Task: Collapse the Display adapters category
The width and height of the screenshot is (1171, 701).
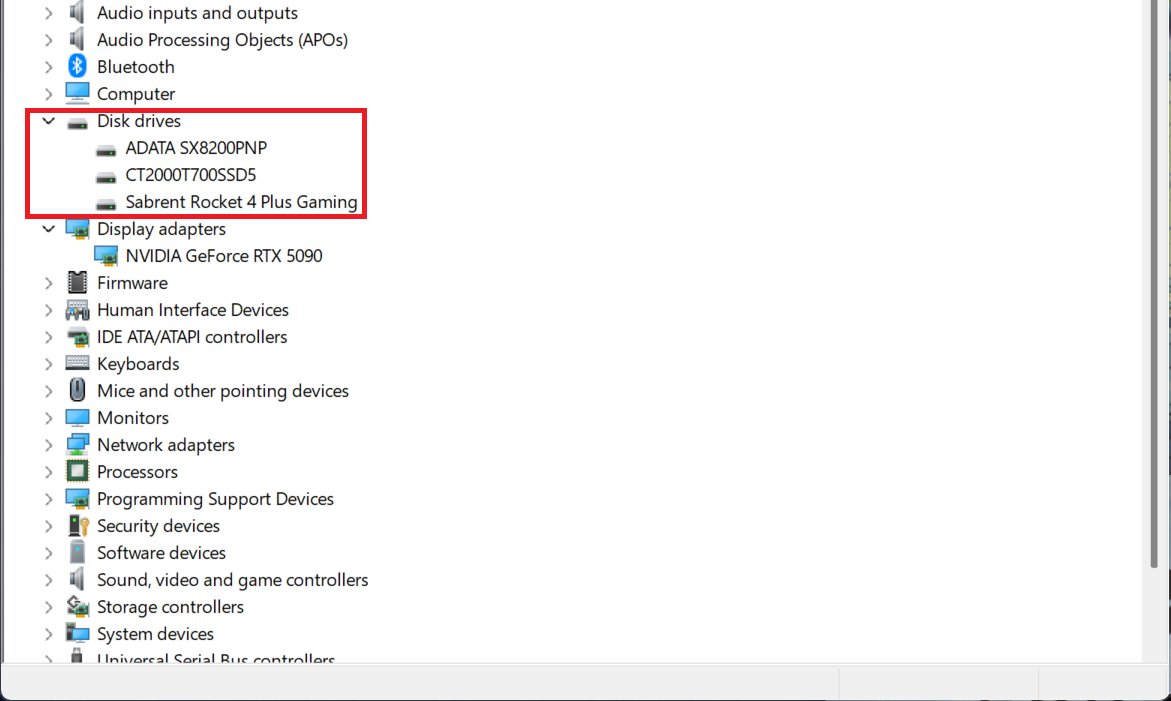Action: pyautogui.click(x=49, y=228)
